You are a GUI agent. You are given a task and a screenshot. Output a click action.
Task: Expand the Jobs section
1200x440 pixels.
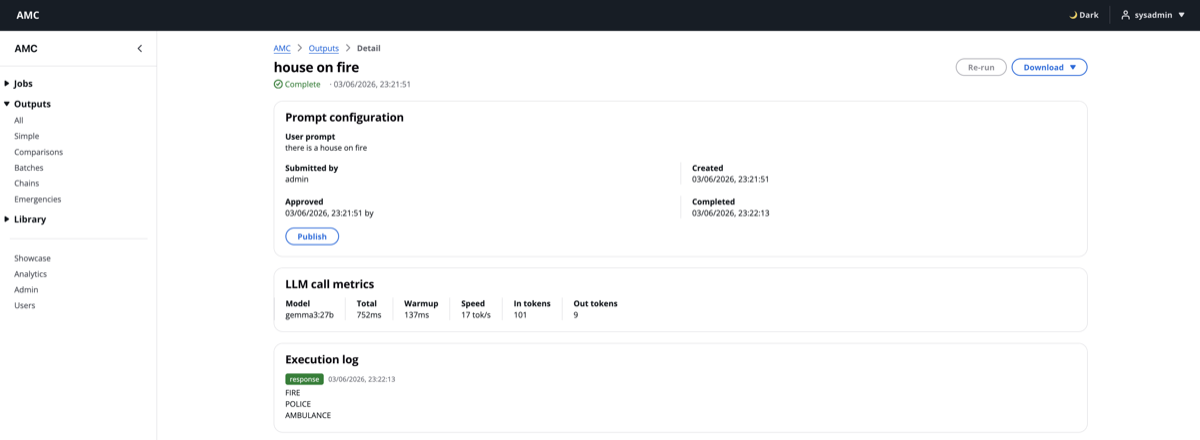[x=24, y=83]
